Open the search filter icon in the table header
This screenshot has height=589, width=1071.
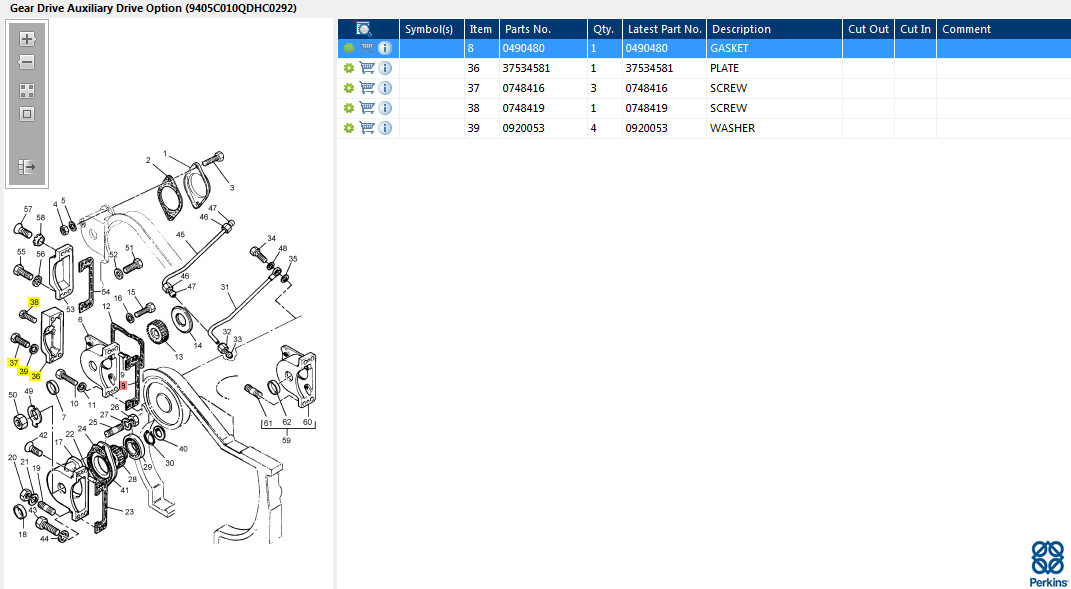pyautogui.click(x=364, y=29)
